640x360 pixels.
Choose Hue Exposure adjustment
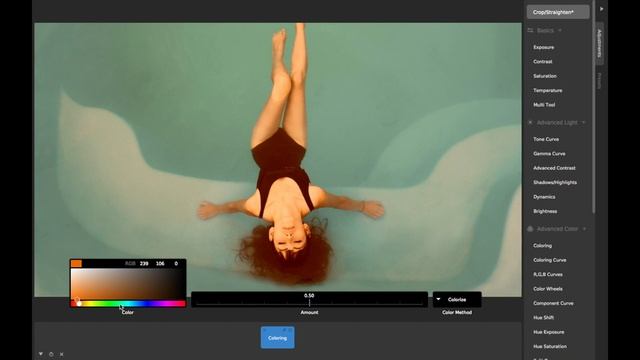tap(549, 332)
